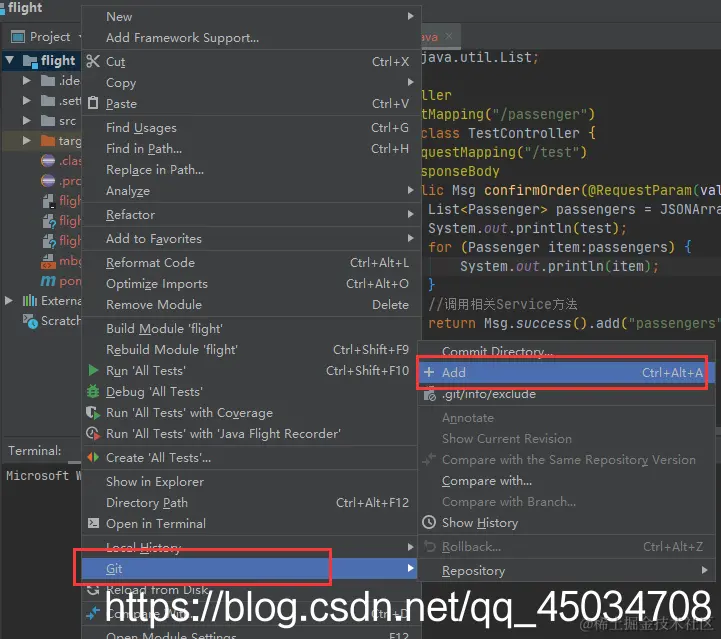
Task: Click the Java Flight Recorder icon
Action: click(93, 433)
